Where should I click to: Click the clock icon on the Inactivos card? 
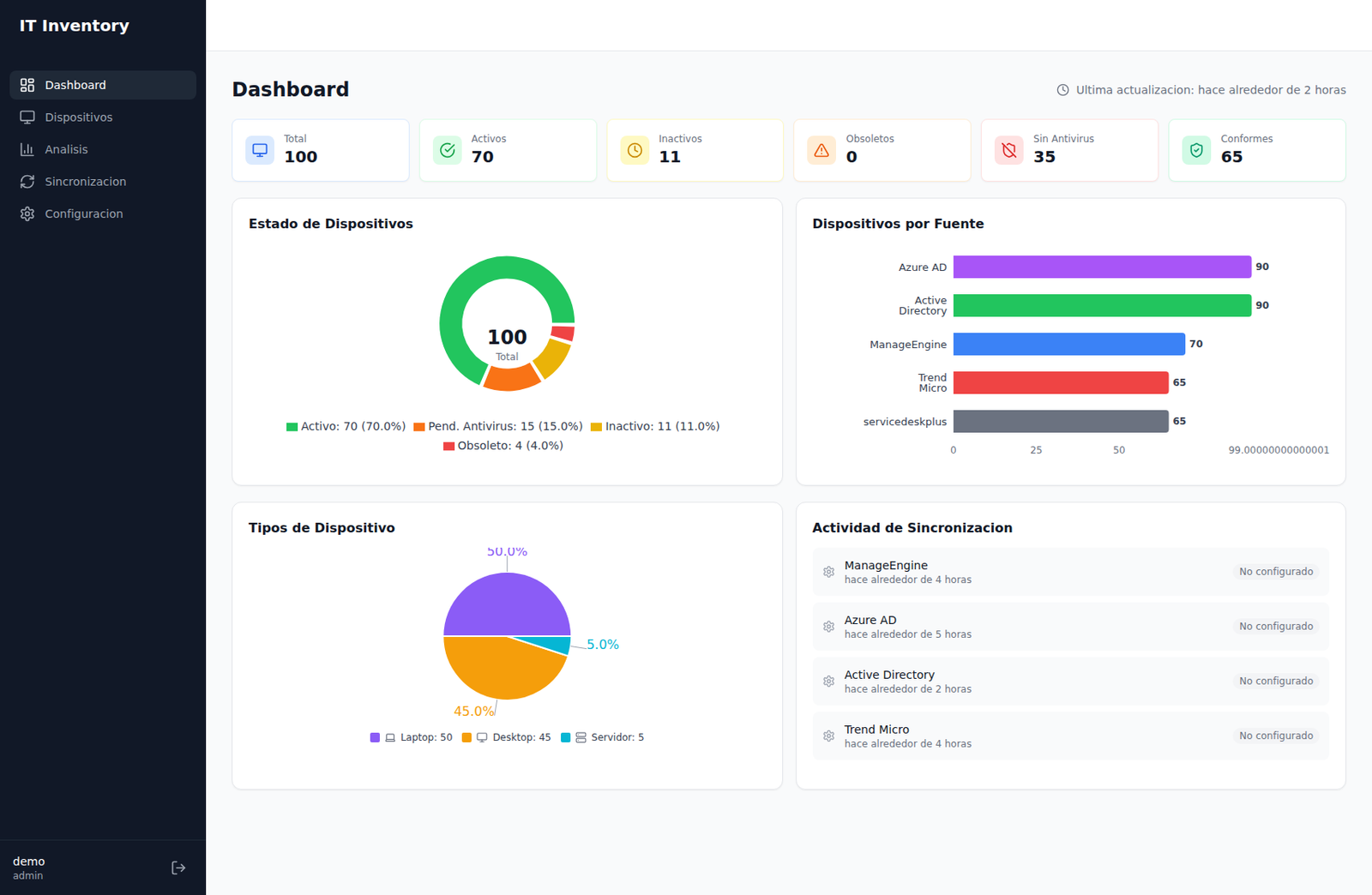pos(635,150)
